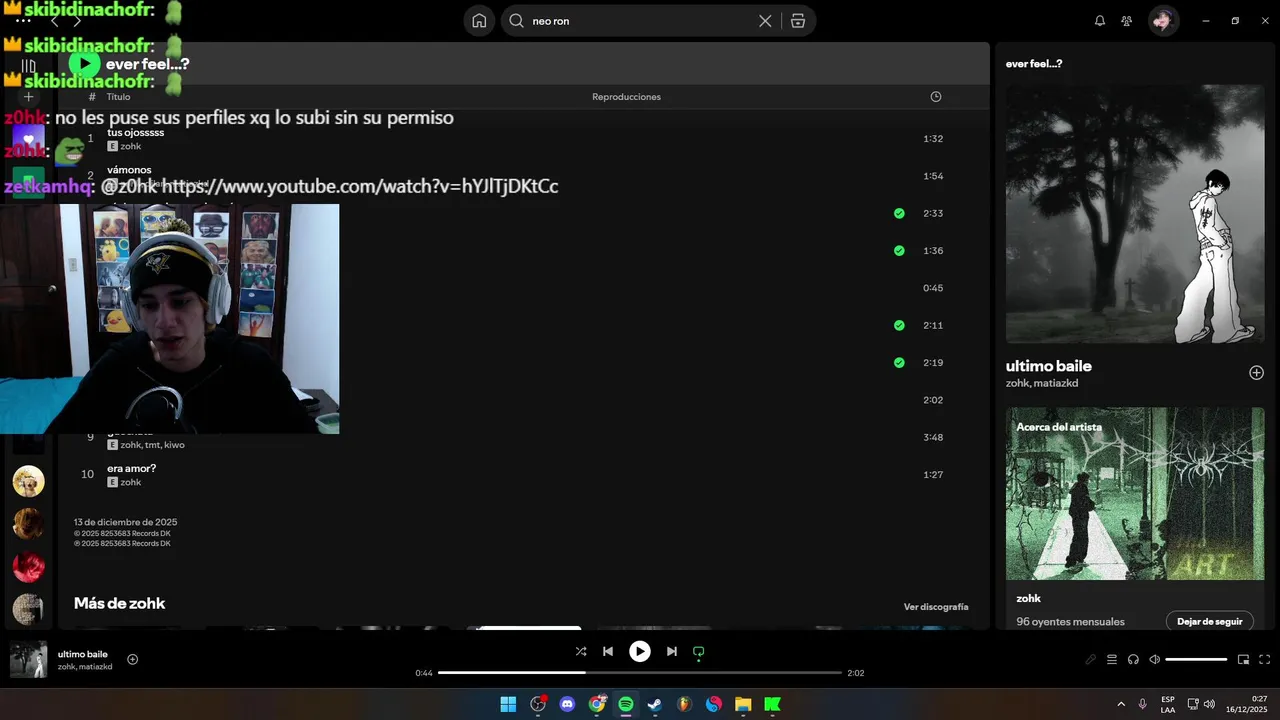Click the '13 de diciembre de 2025' date

point(125,522)
